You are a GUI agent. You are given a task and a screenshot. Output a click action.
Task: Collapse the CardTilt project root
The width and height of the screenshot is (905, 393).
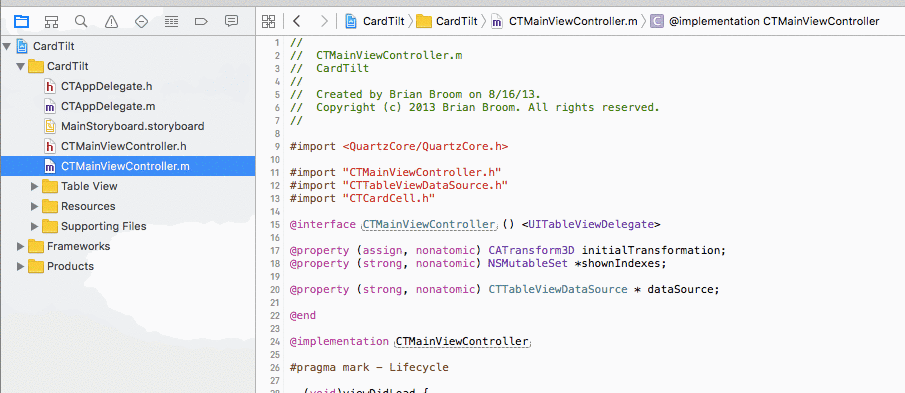coord(7,46)
